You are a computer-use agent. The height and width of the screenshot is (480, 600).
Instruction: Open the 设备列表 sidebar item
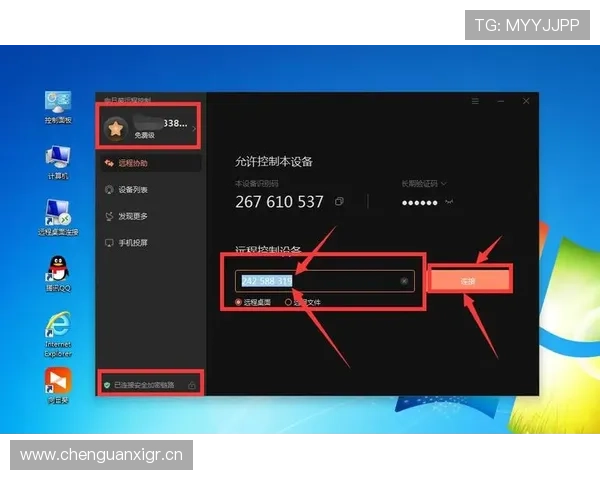[x=126, y=189]
